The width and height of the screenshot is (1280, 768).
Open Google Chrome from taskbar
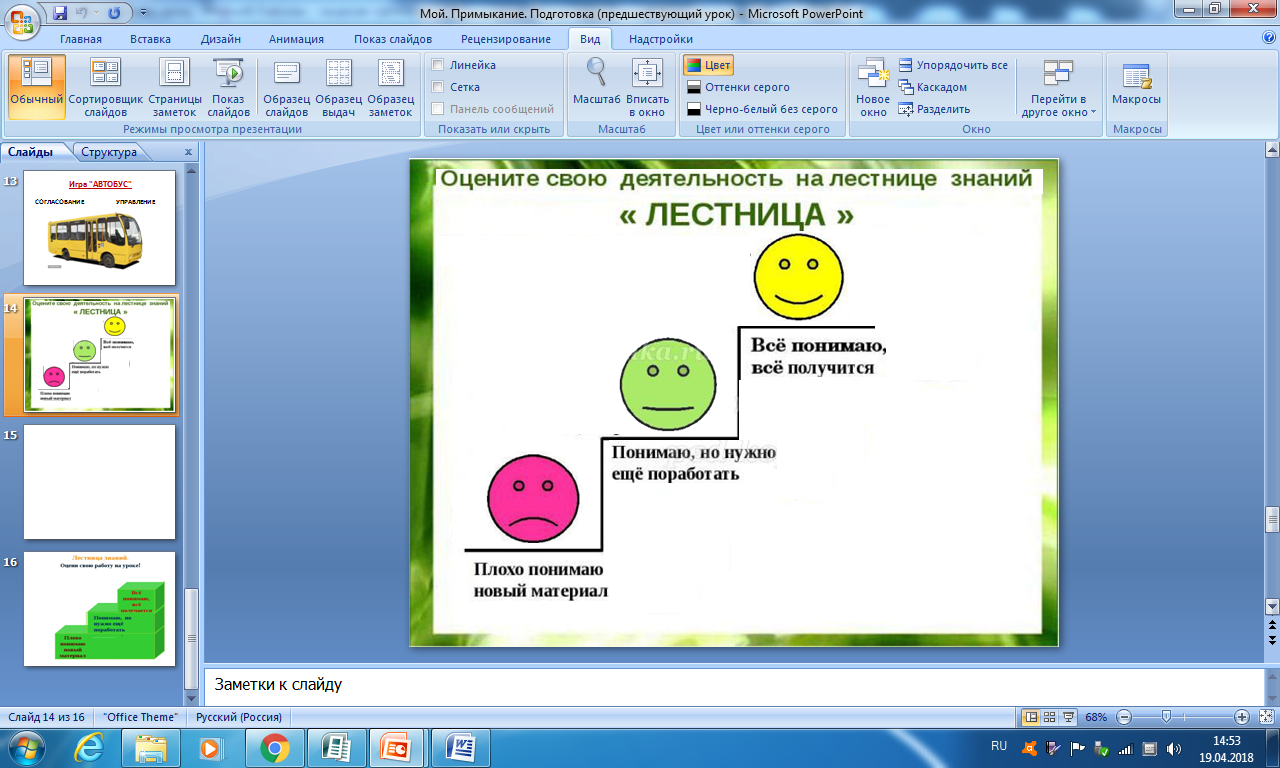pyautogui.click(x=274, y=748)
